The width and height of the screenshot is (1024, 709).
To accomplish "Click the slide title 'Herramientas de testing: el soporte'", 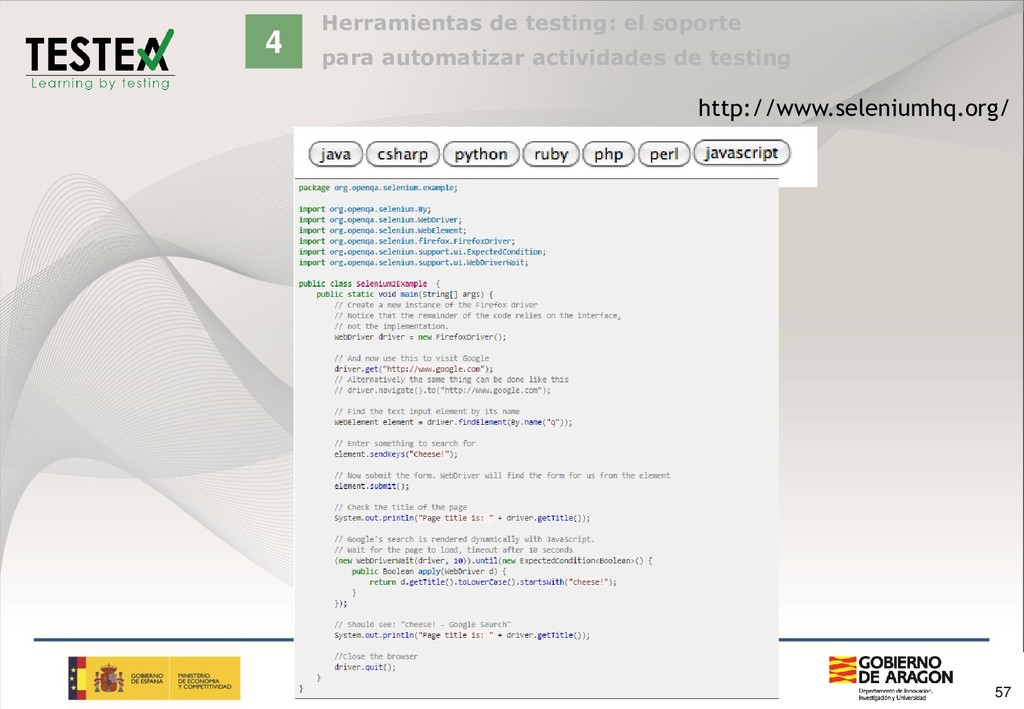I will click(531, 23).
